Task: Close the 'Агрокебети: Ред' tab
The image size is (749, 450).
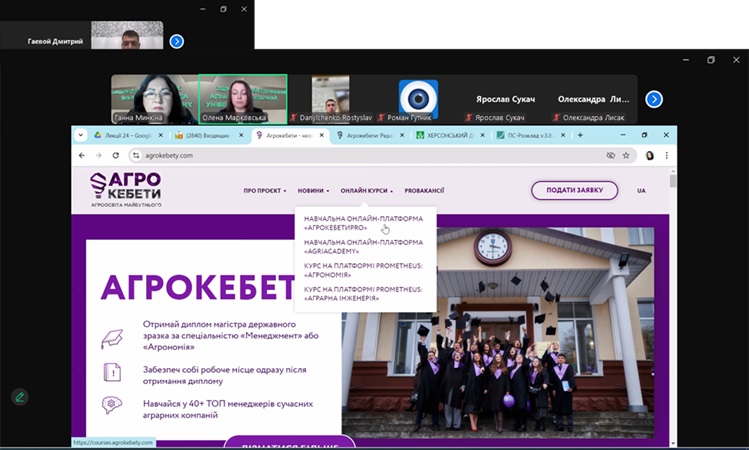Action: pos(402,135)
